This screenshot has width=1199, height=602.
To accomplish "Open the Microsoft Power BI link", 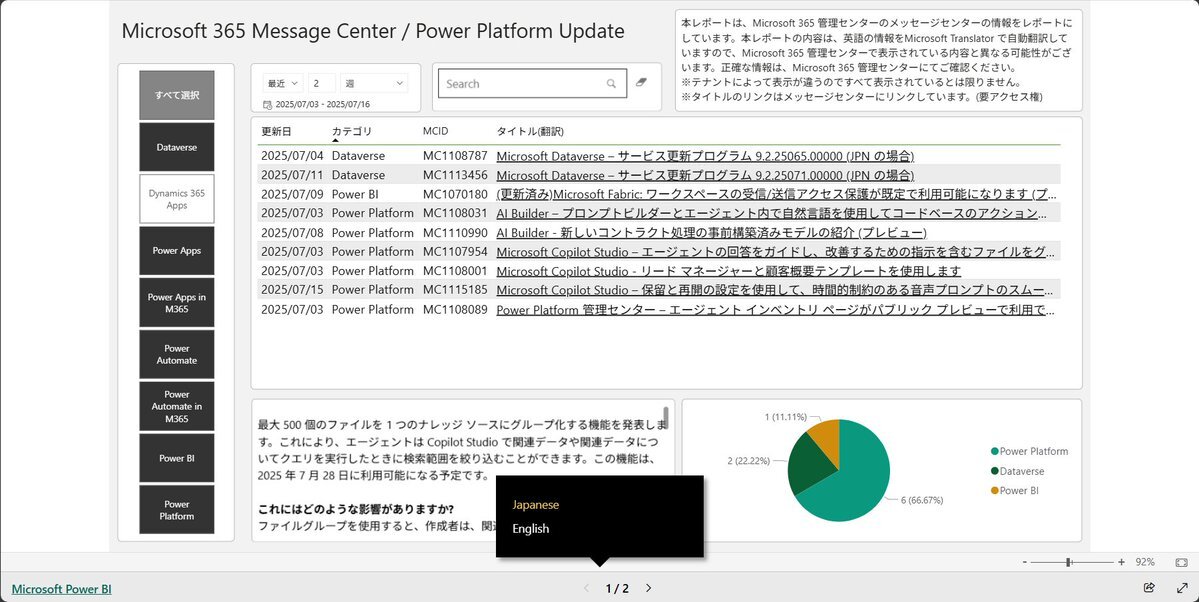I will point(61,589).
